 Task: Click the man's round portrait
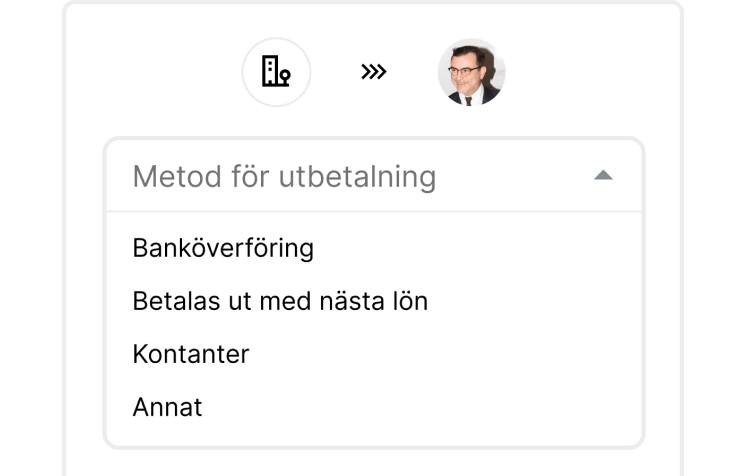[x=472, y=72]
